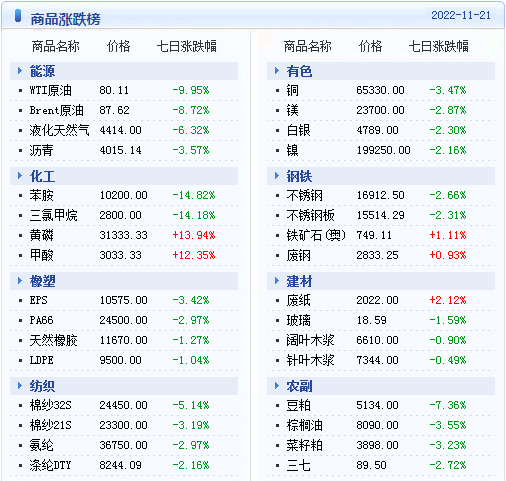Expand the 建材 category arrow

click(x=277, y=281)
